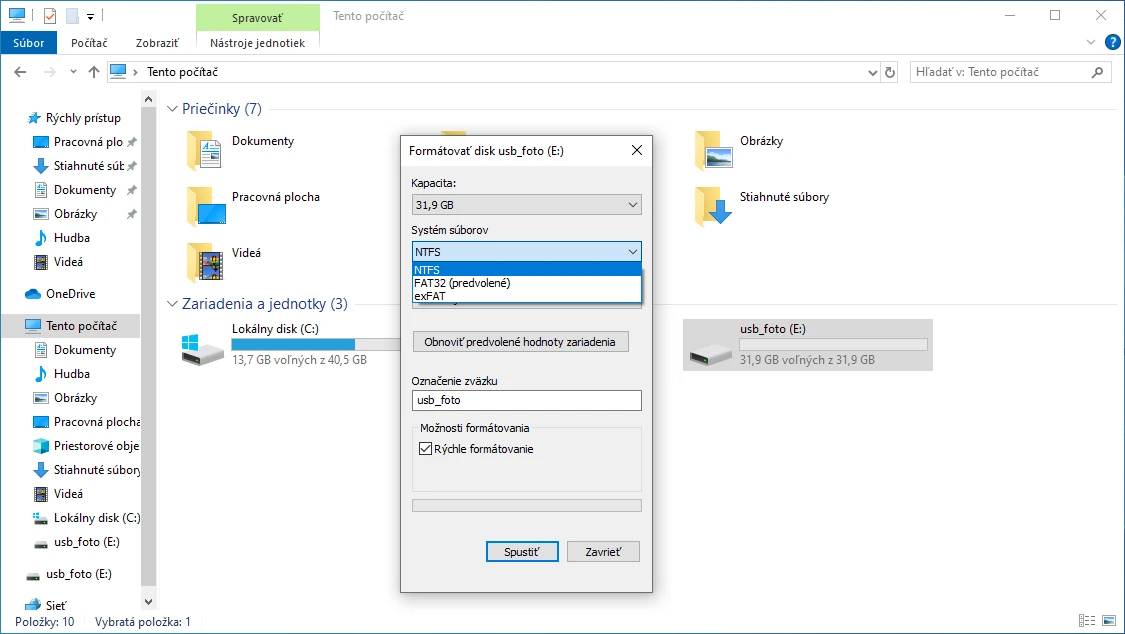
Task: Open recent locations dropdown arrow
Action: click(x=73, y=72)
